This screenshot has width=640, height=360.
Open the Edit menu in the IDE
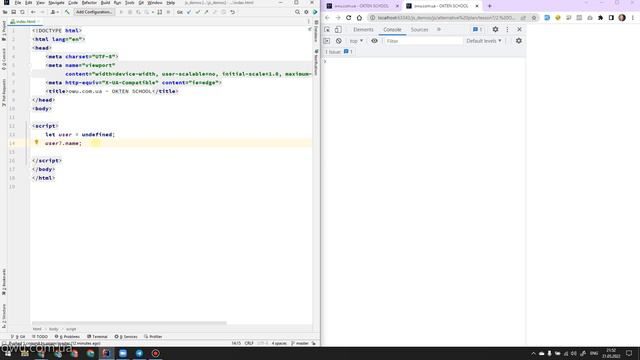[x=29, y=3]
